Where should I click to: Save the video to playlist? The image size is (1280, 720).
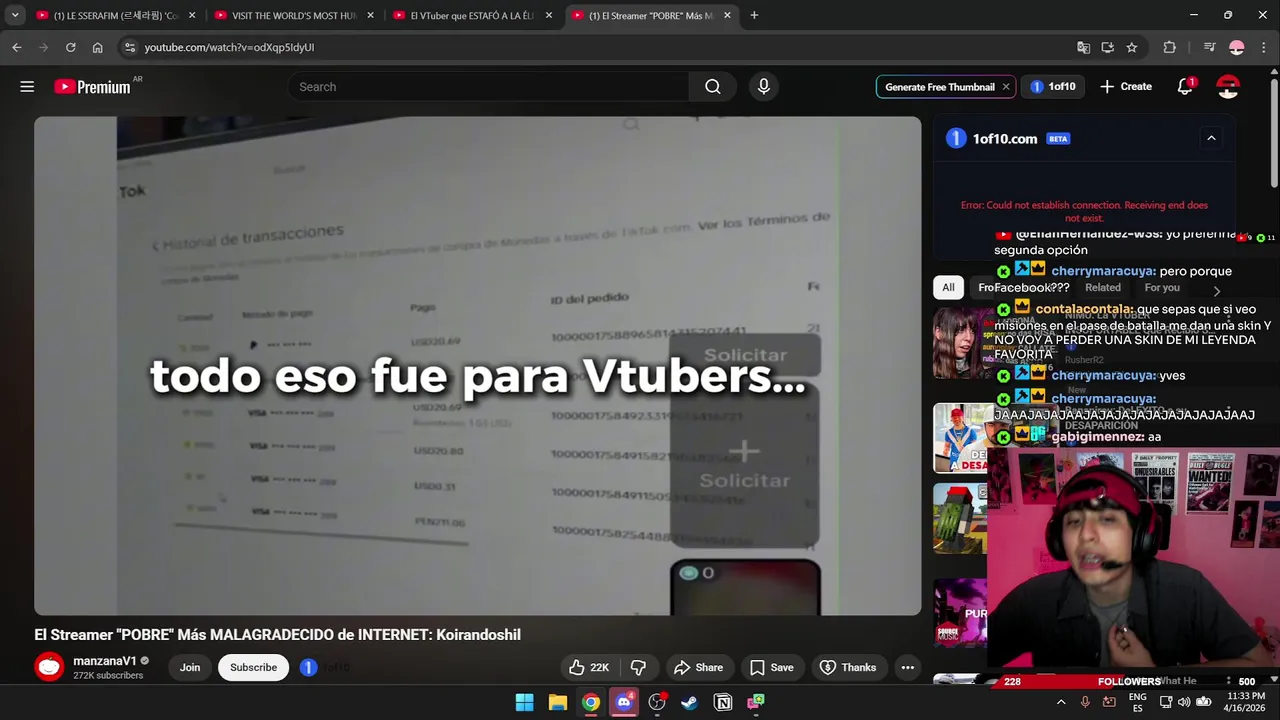[771, 667]
